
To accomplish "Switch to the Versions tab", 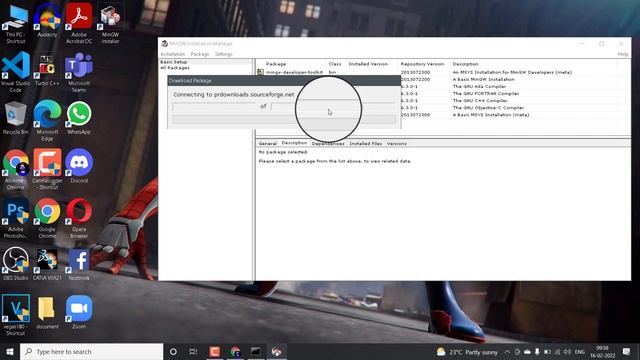I will 397,143.
